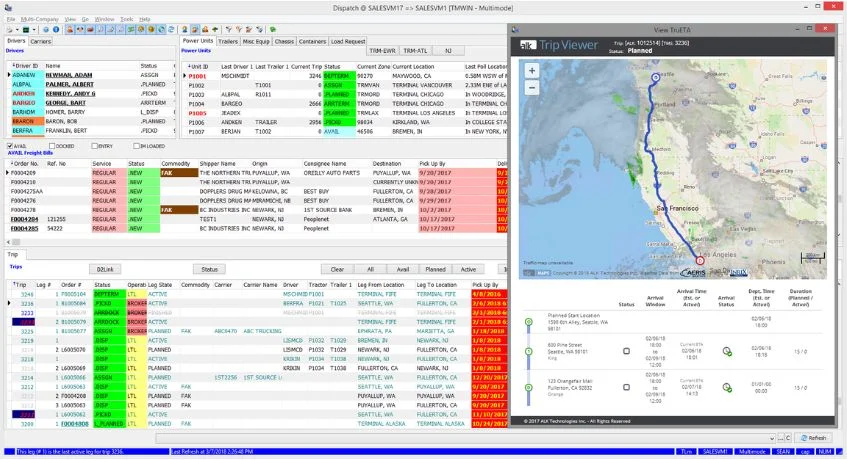This screenshot has height=460, width=847.
Task: Click the green arrow icon in the toolbar
Action: (x=215, y=30)
